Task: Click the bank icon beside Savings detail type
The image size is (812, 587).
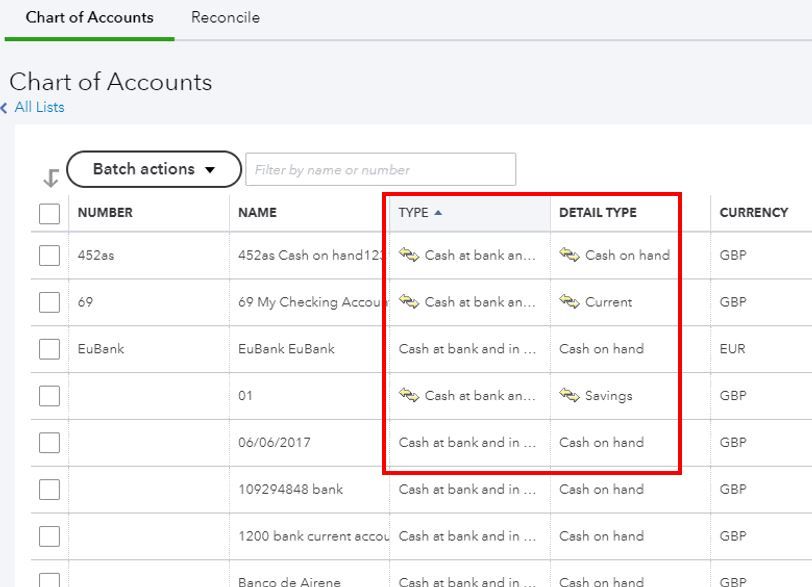Action: tap(569, 395)
